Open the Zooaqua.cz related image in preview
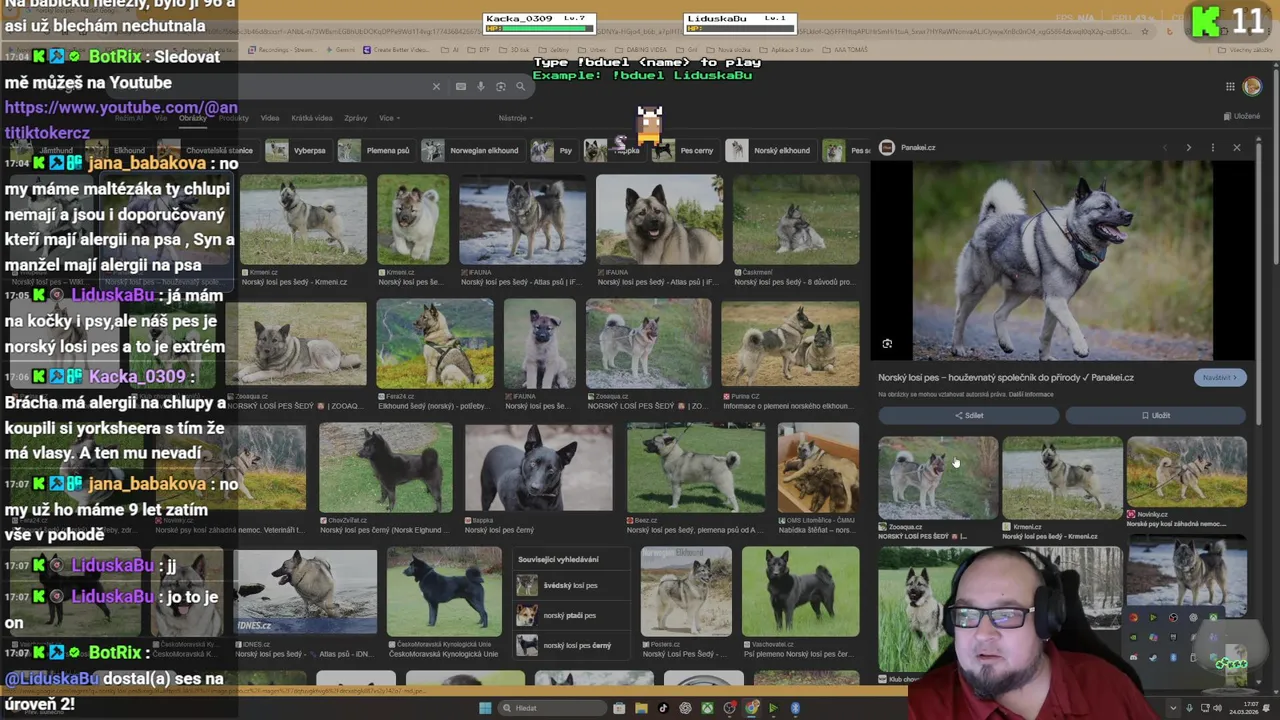This screenshot has width=1280, height=720. click(x=938, y=478)
